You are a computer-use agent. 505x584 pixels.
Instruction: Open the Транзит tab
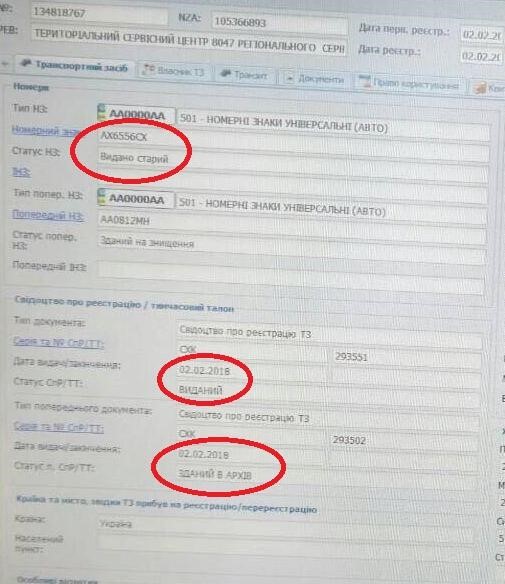tap(245, 74)
